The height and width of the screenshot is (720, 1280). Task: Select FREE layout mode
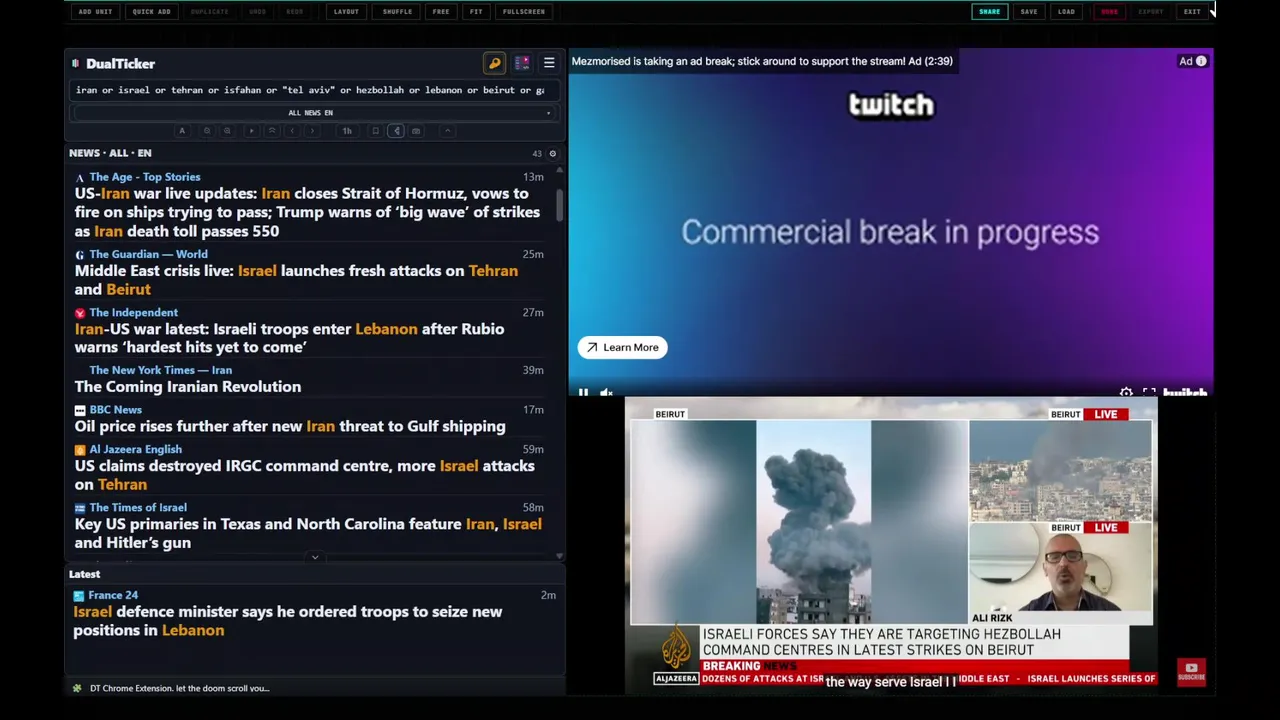441,12
